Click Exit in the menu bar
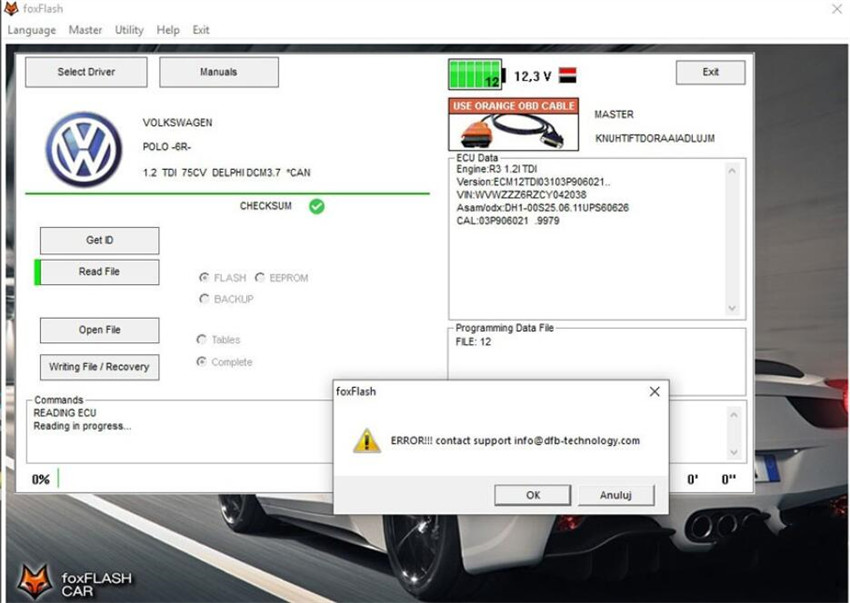This screenshot has height=603, width=850. coord(201,30)
